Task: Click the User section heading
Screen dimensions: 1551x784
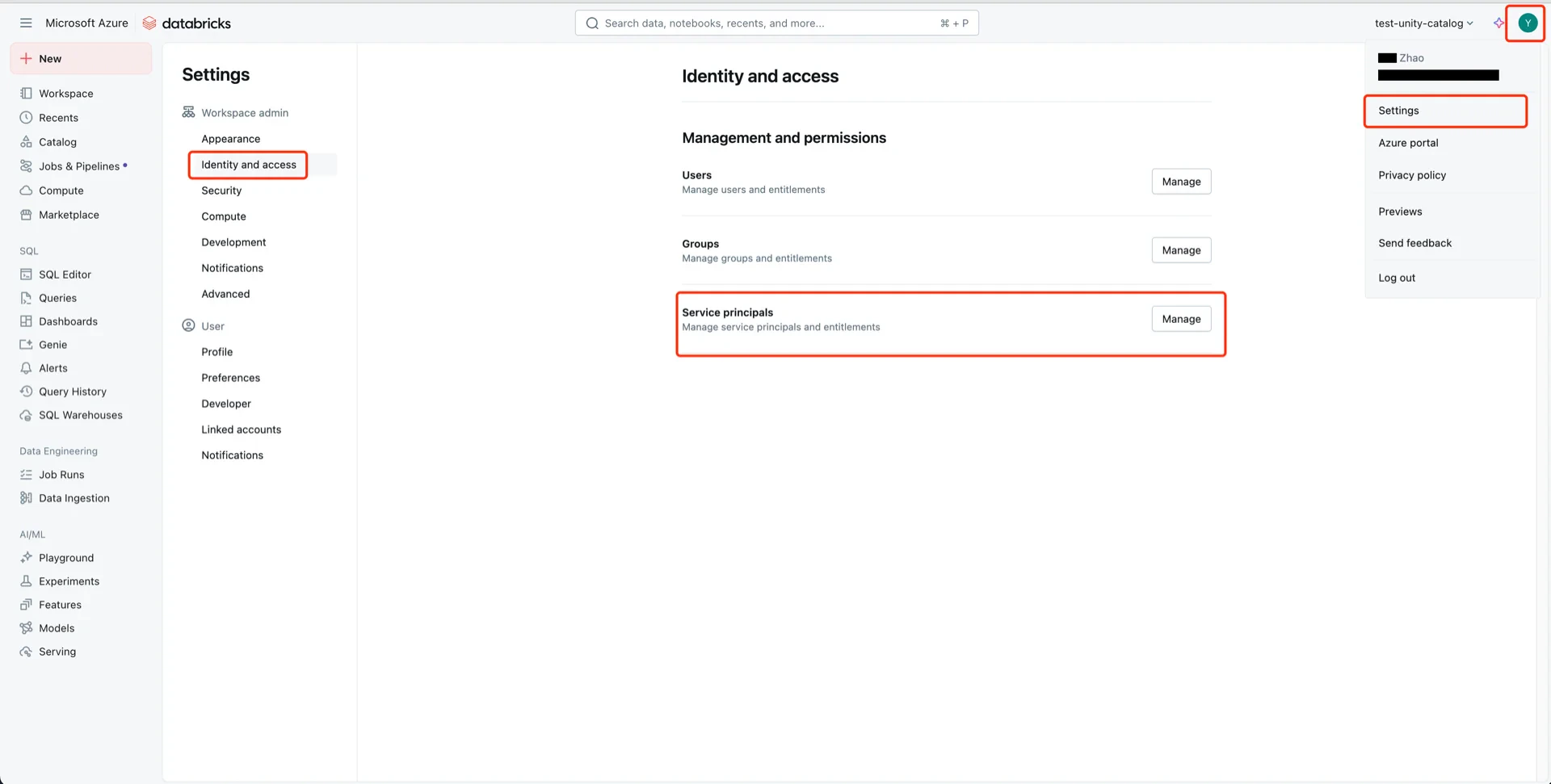Action: [x=212, y=326]
